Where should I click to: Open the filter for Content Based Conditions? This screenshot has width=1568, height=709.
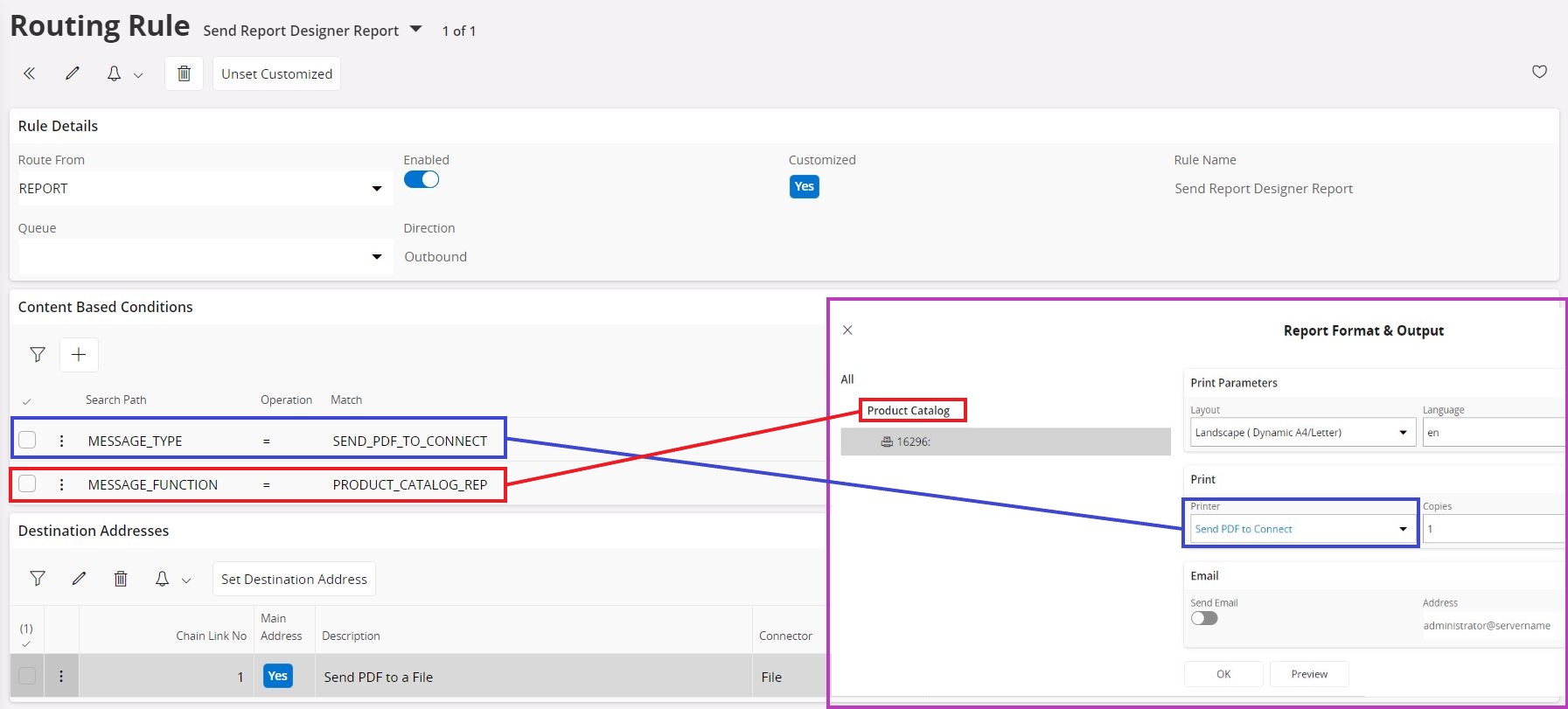tap(38, 354)
